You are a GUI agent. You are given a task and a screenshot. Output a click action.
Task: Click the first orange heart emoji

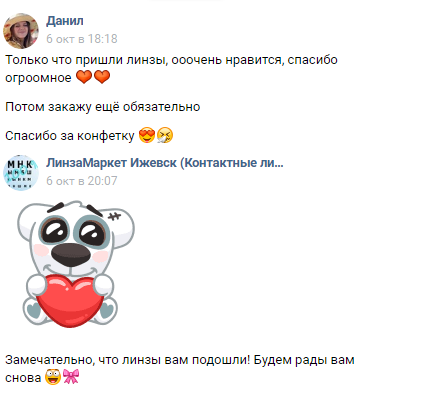[84, 77]
